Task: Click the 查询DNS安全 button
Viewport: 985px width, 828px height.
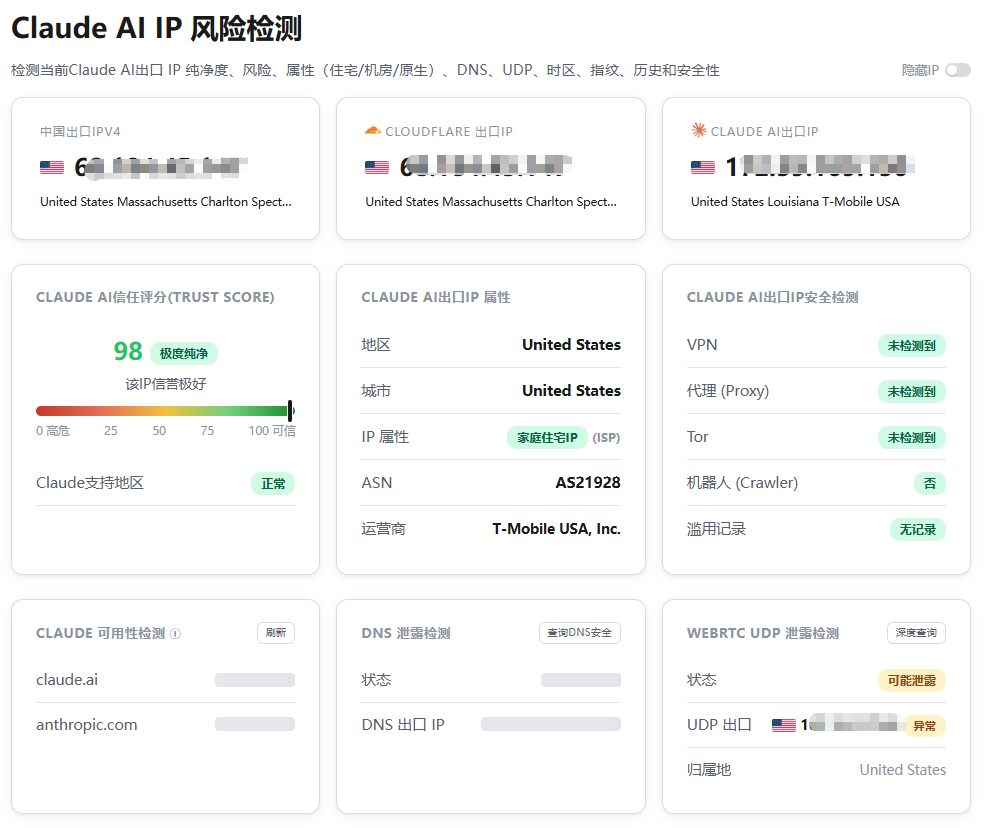Action: 579,633
